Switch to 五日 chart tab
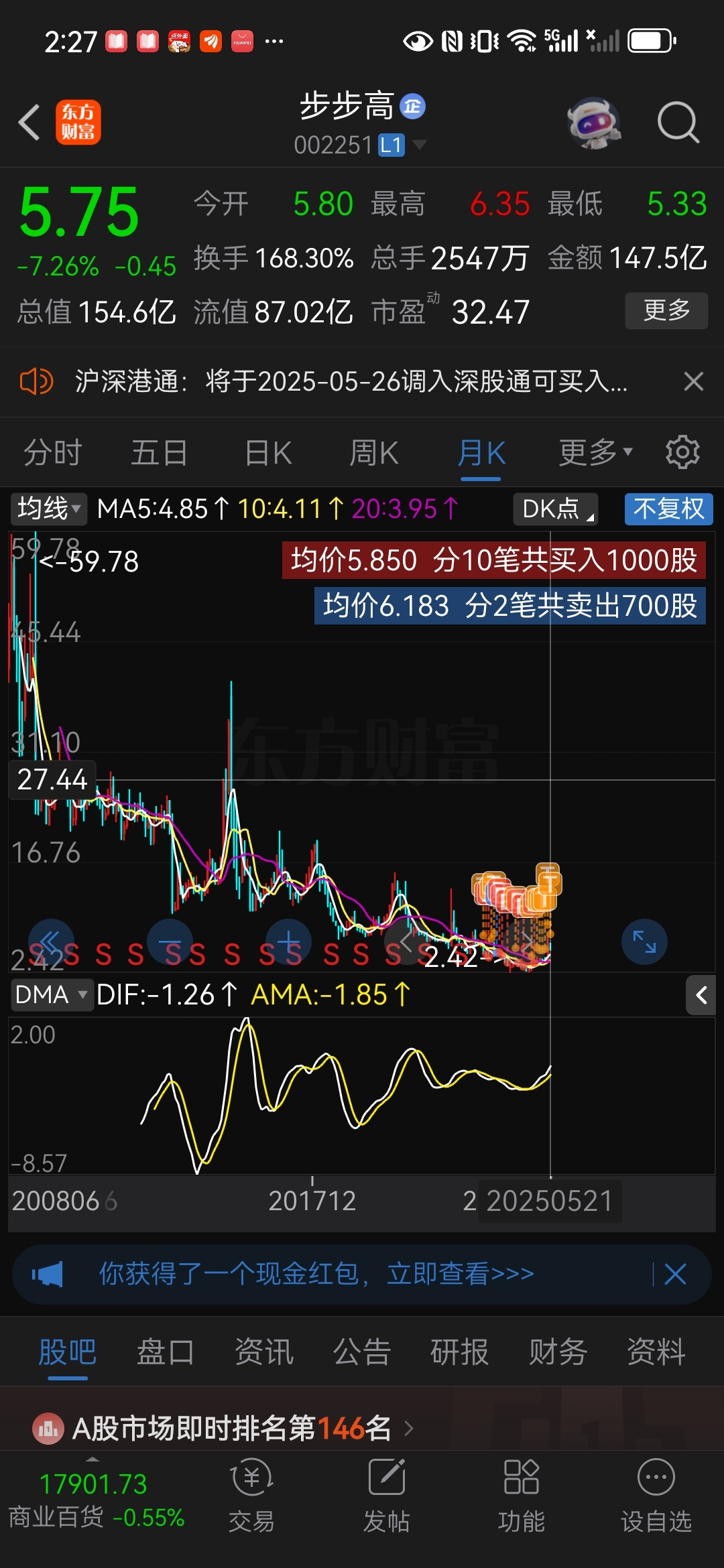This screenshot has height=1568, width=724. 159,452
